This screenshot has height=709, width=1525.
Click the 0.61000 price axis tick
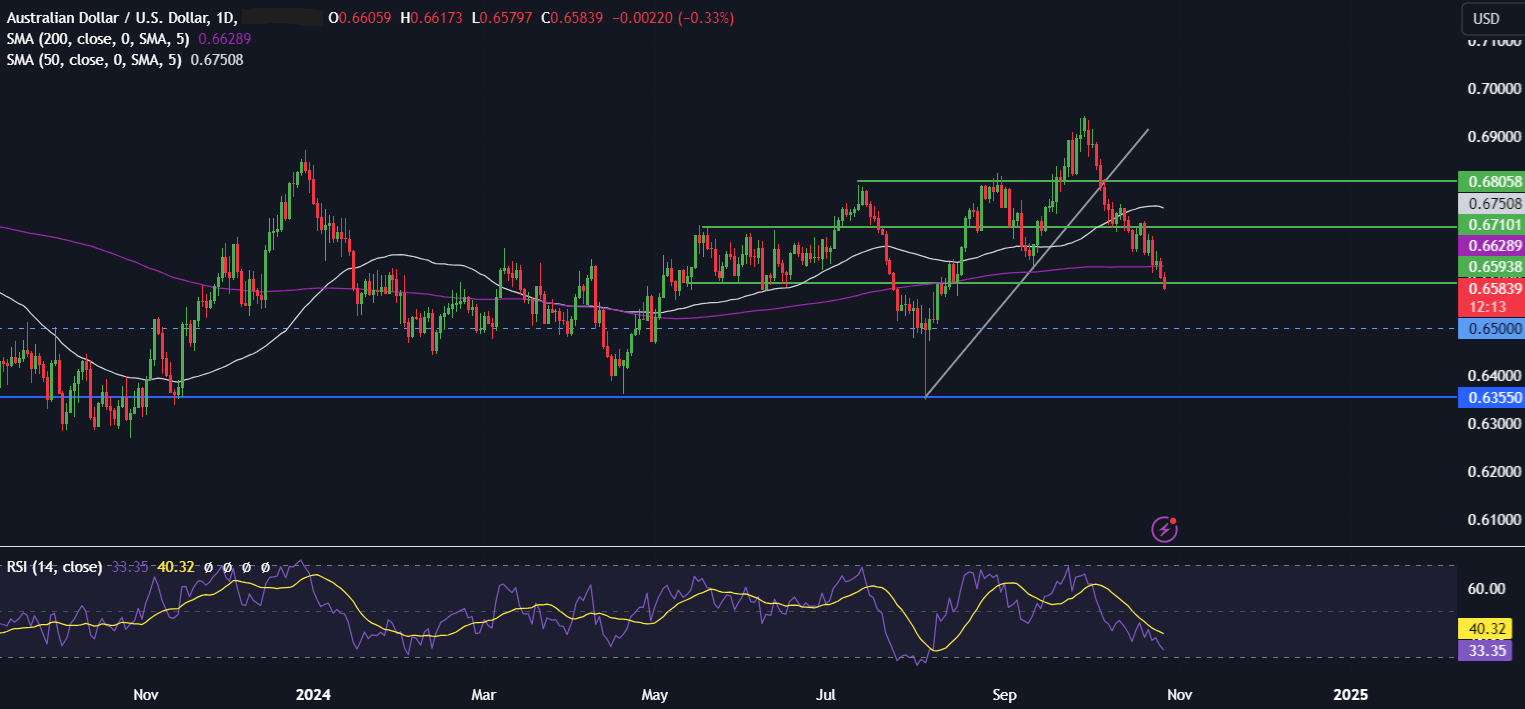[1495, 519]
